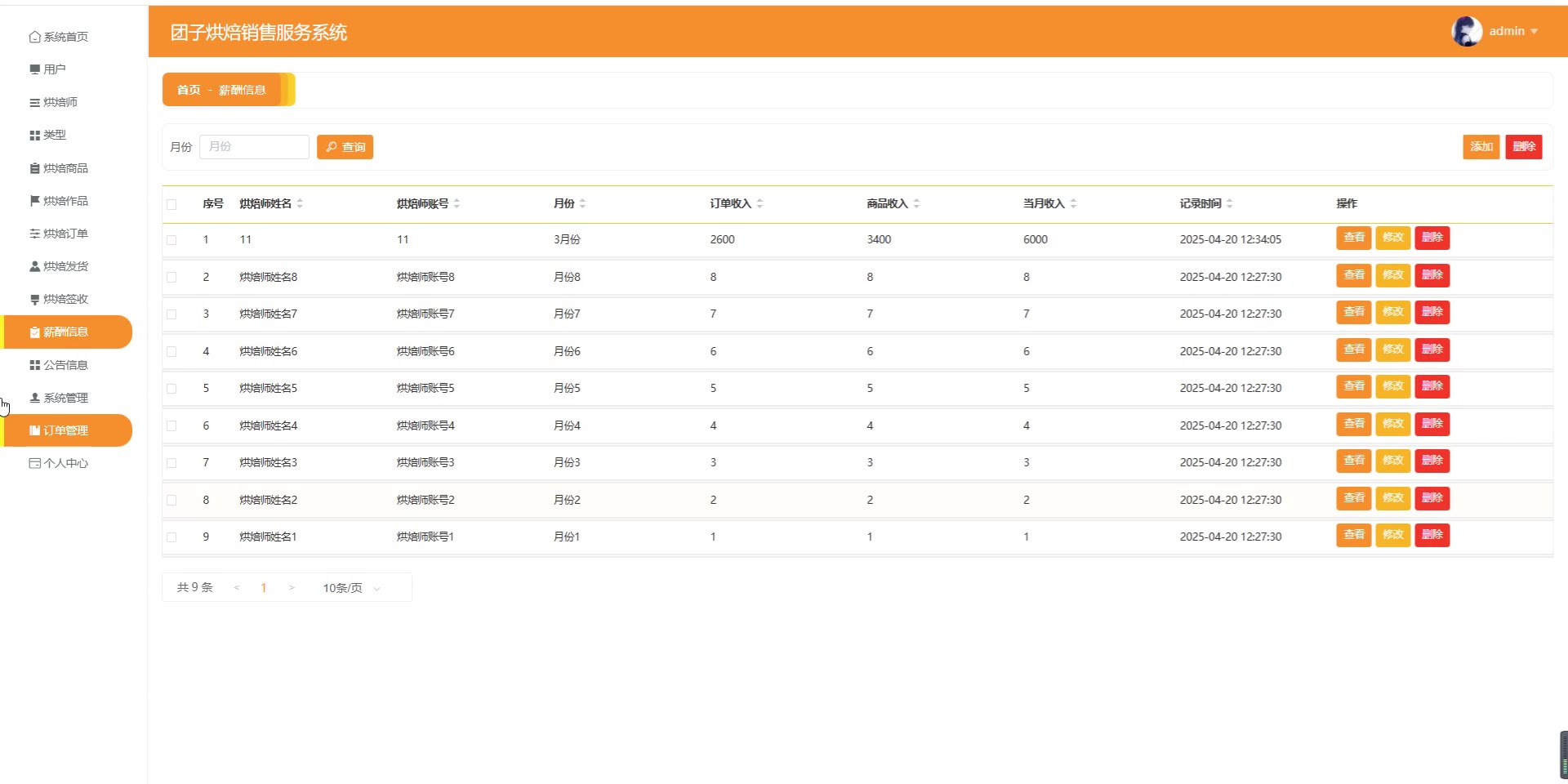
Task: Go to previous page arrow
Action: tap(237, 588)
